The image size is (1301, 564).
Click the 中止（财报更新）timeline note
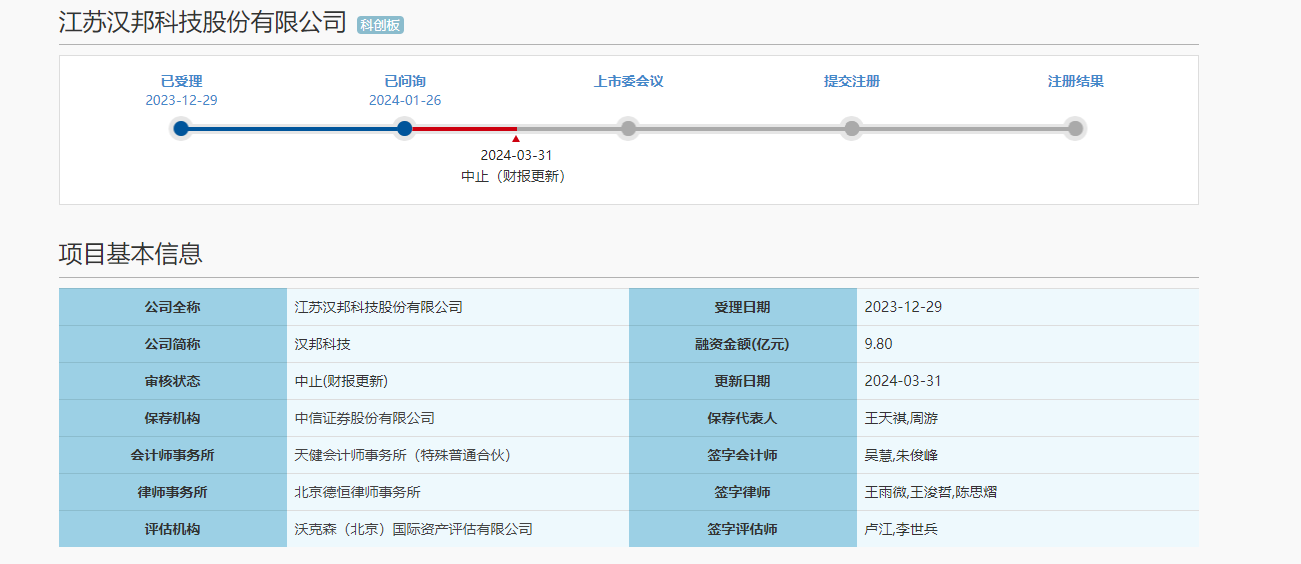click(513, 176)
